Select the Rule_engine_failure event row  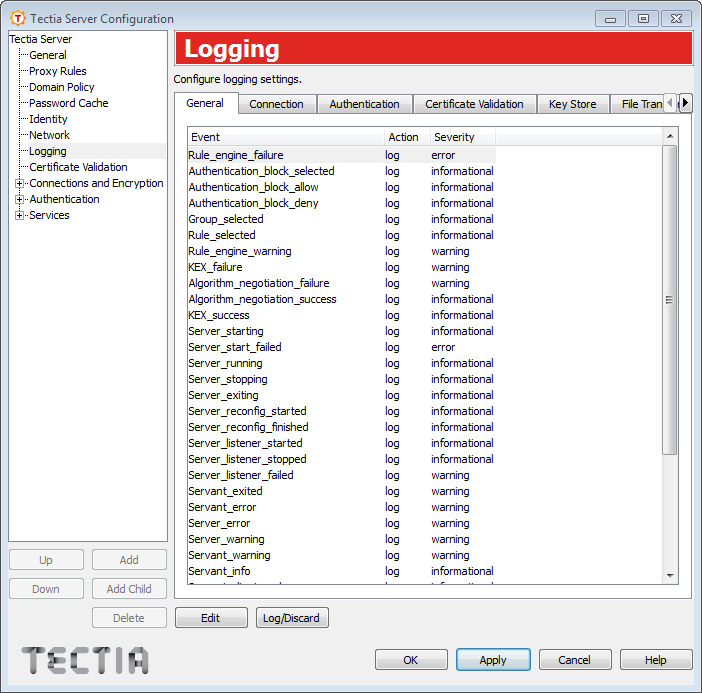[x=342, y=155]
